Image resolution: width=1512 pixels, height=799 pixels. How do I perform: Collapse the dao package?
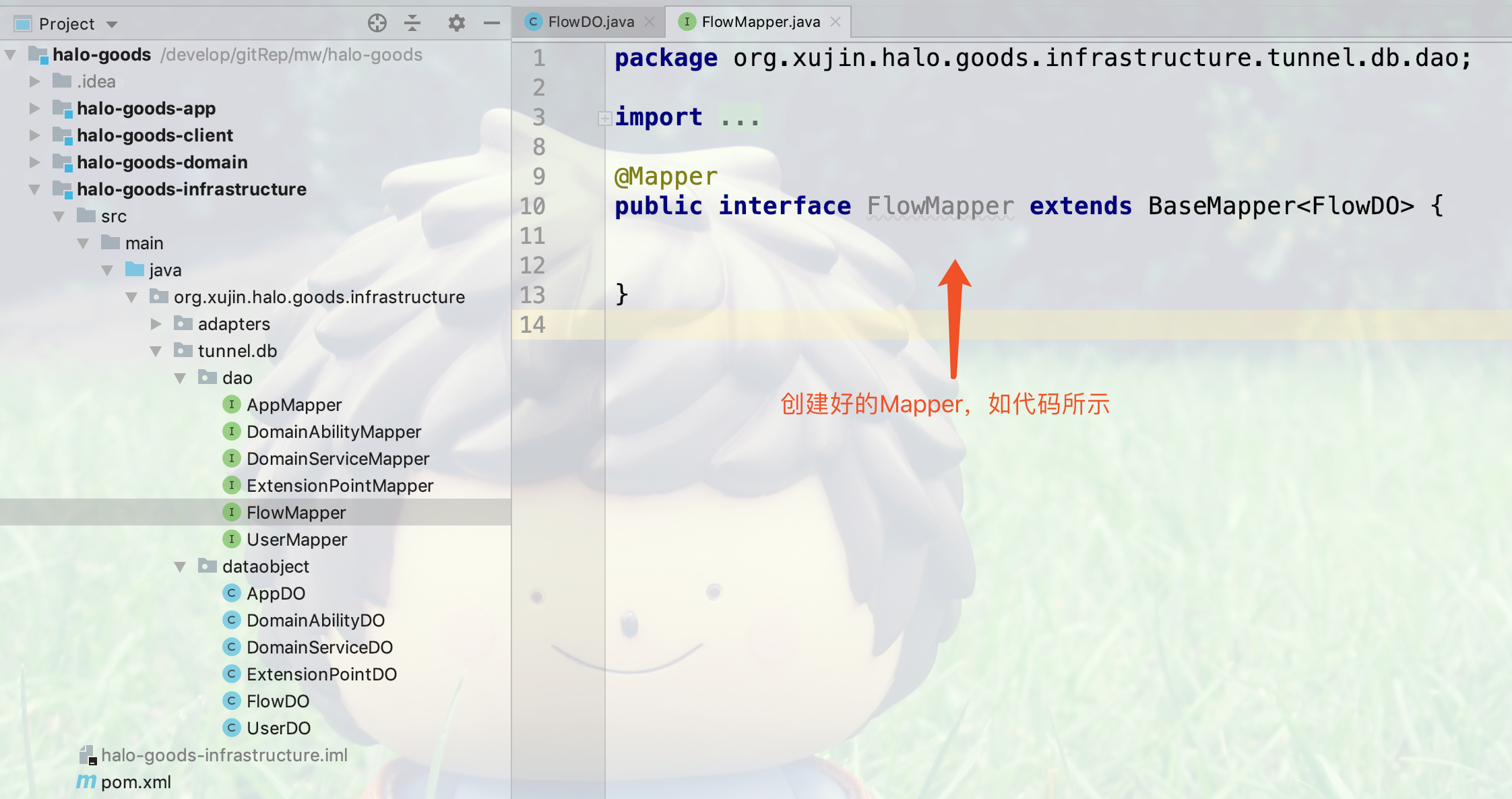181,378
